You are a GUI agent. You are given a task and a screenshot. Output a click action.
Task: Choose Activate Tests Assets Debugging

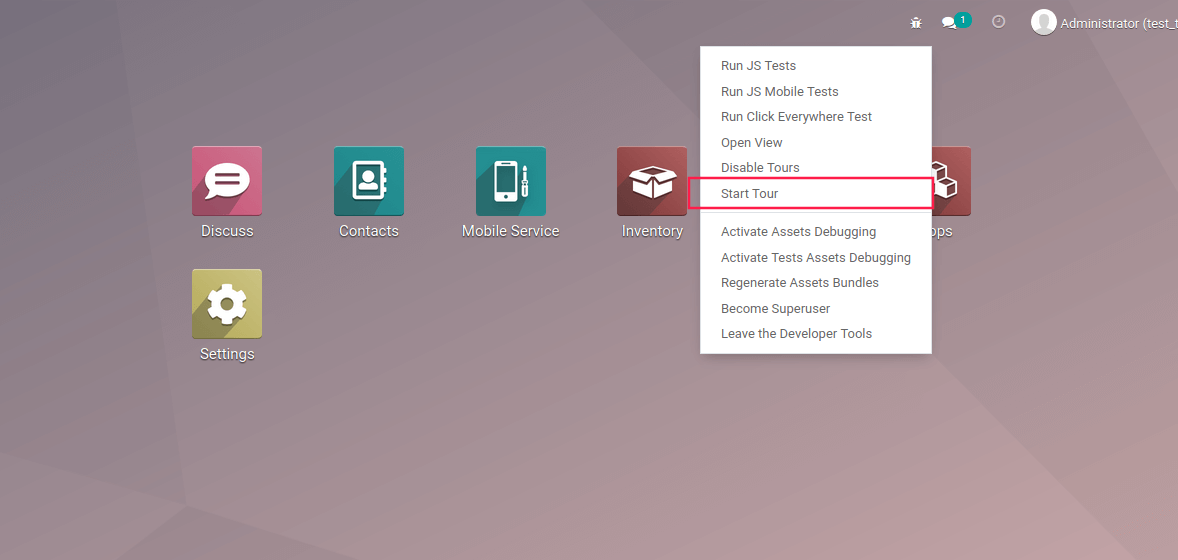816,257
